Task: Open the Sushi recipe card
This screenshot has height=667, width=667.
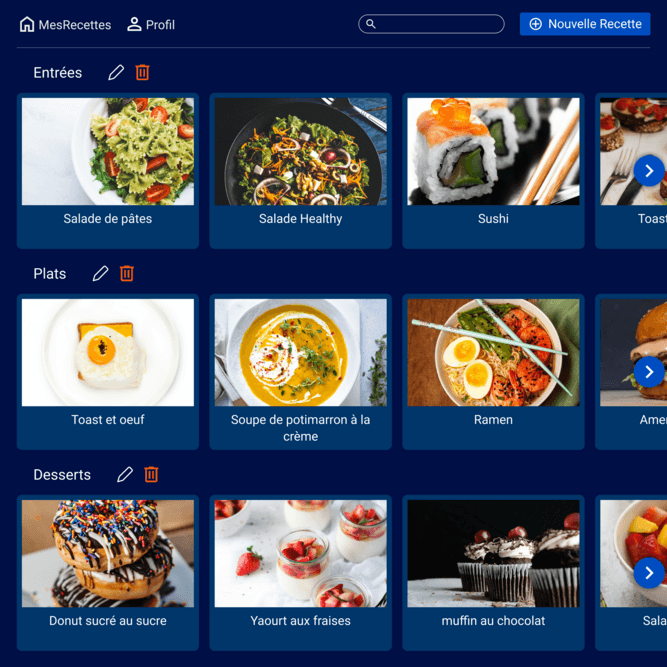Action: tap(493, 171)
